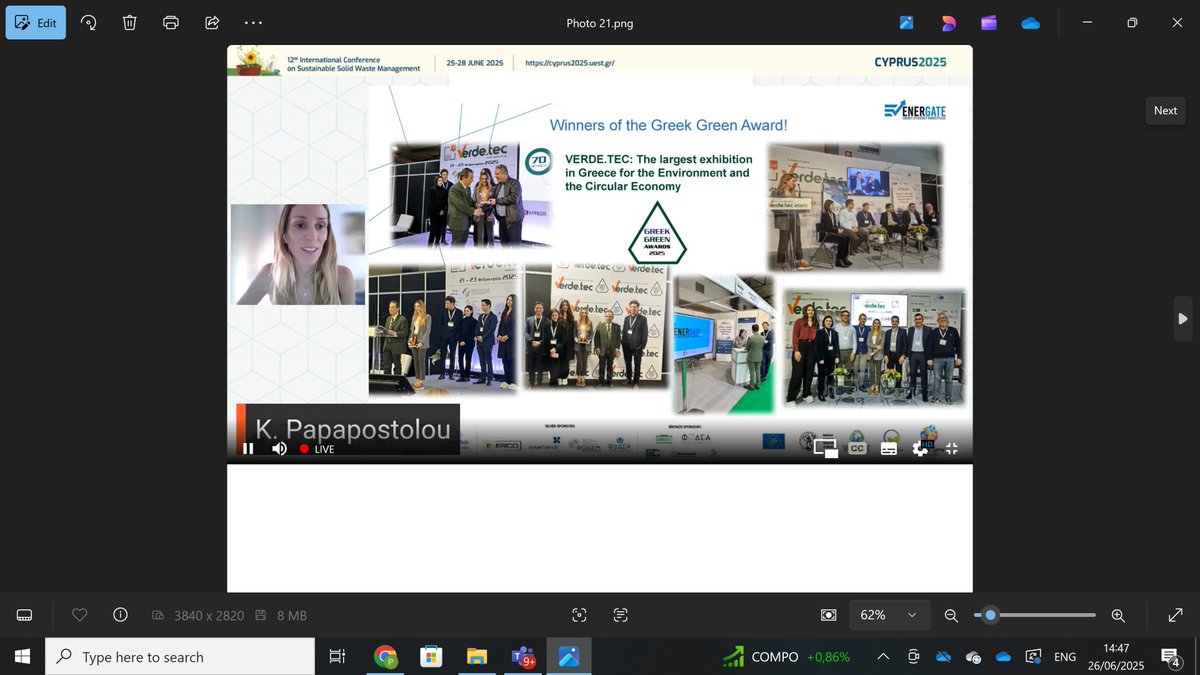Switch the ENG input language indicator

click(1065, 657)
